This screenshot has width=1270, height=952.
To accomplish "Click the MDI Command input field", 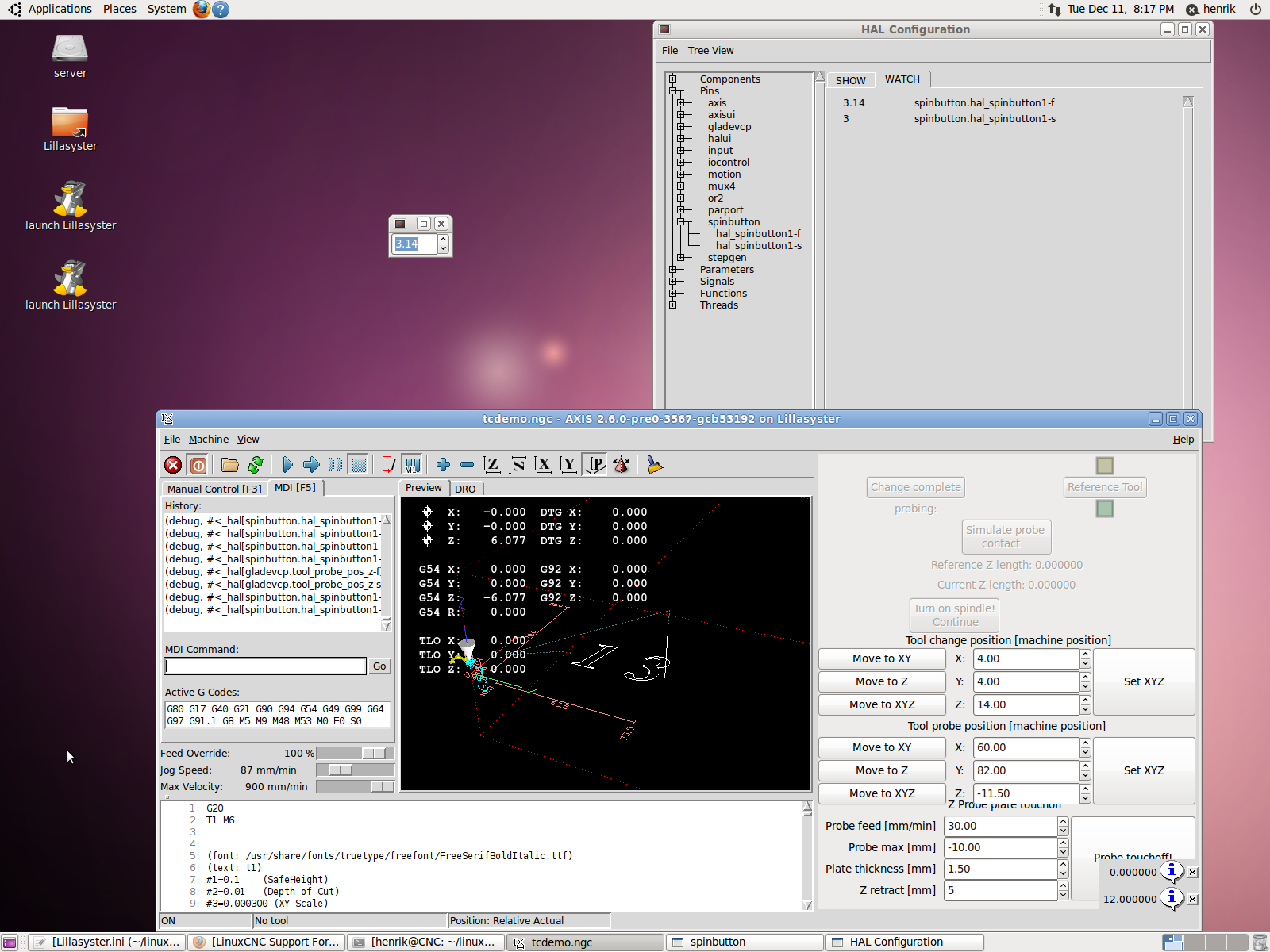I will pyautogui.click(x=265, y=666).
